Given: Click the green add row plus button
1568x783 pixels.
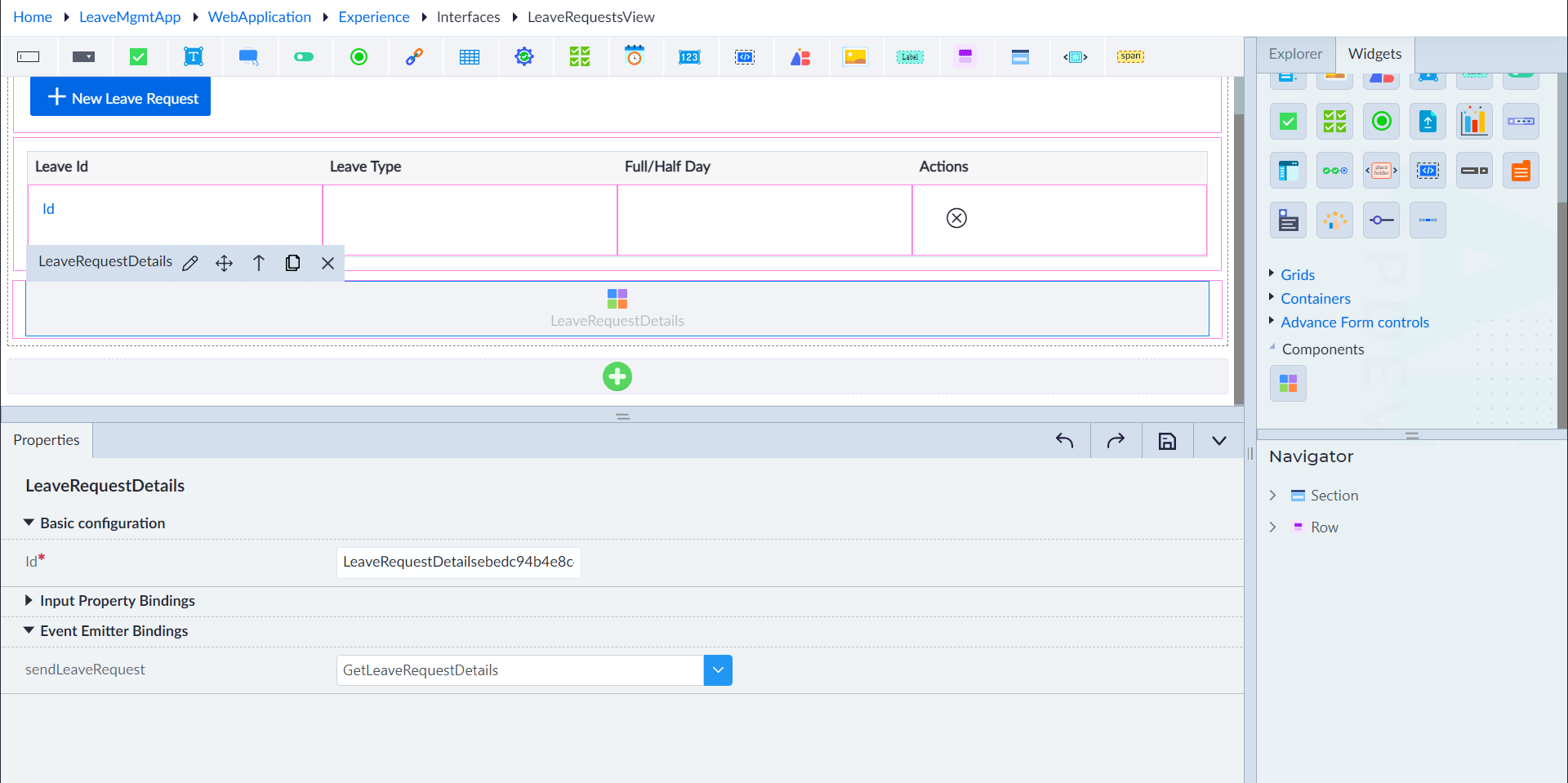Looking at the screenshot, I should (617, 376).
